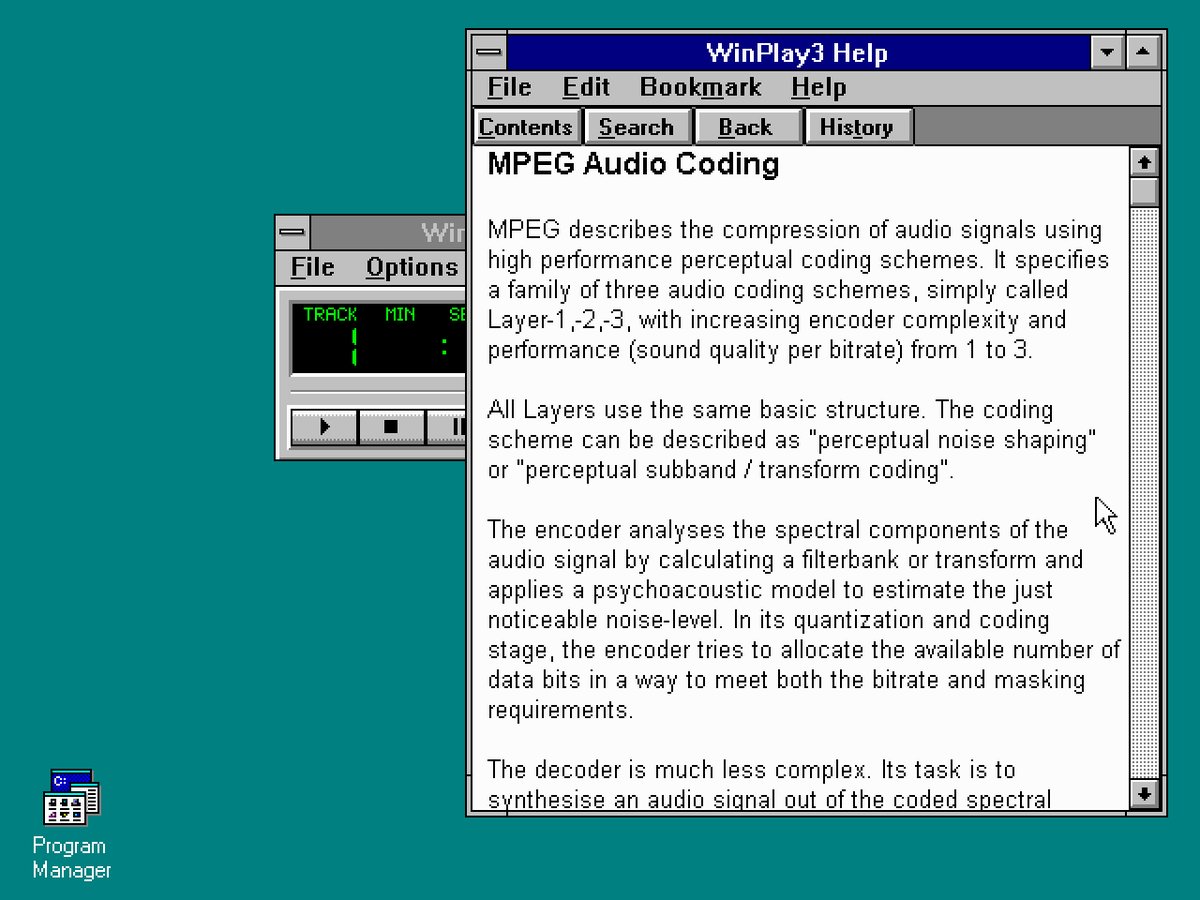Open File menu in WinPlay3 player window
Screen dimensions: 1200x900
312,267
